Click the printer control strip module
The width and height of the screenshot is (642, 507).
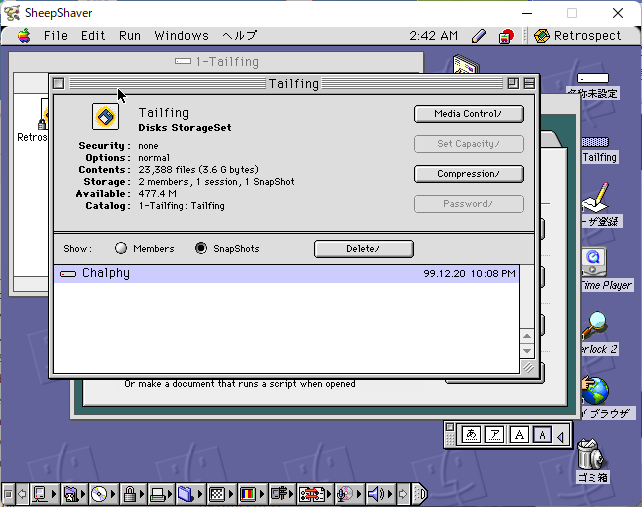(x=157, y=493)
